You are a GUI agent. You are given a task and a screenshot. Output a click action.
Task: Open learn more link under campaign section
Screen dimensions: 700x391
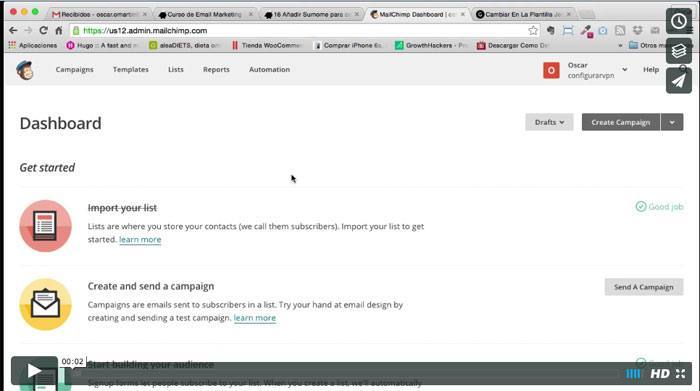(254, 318)
